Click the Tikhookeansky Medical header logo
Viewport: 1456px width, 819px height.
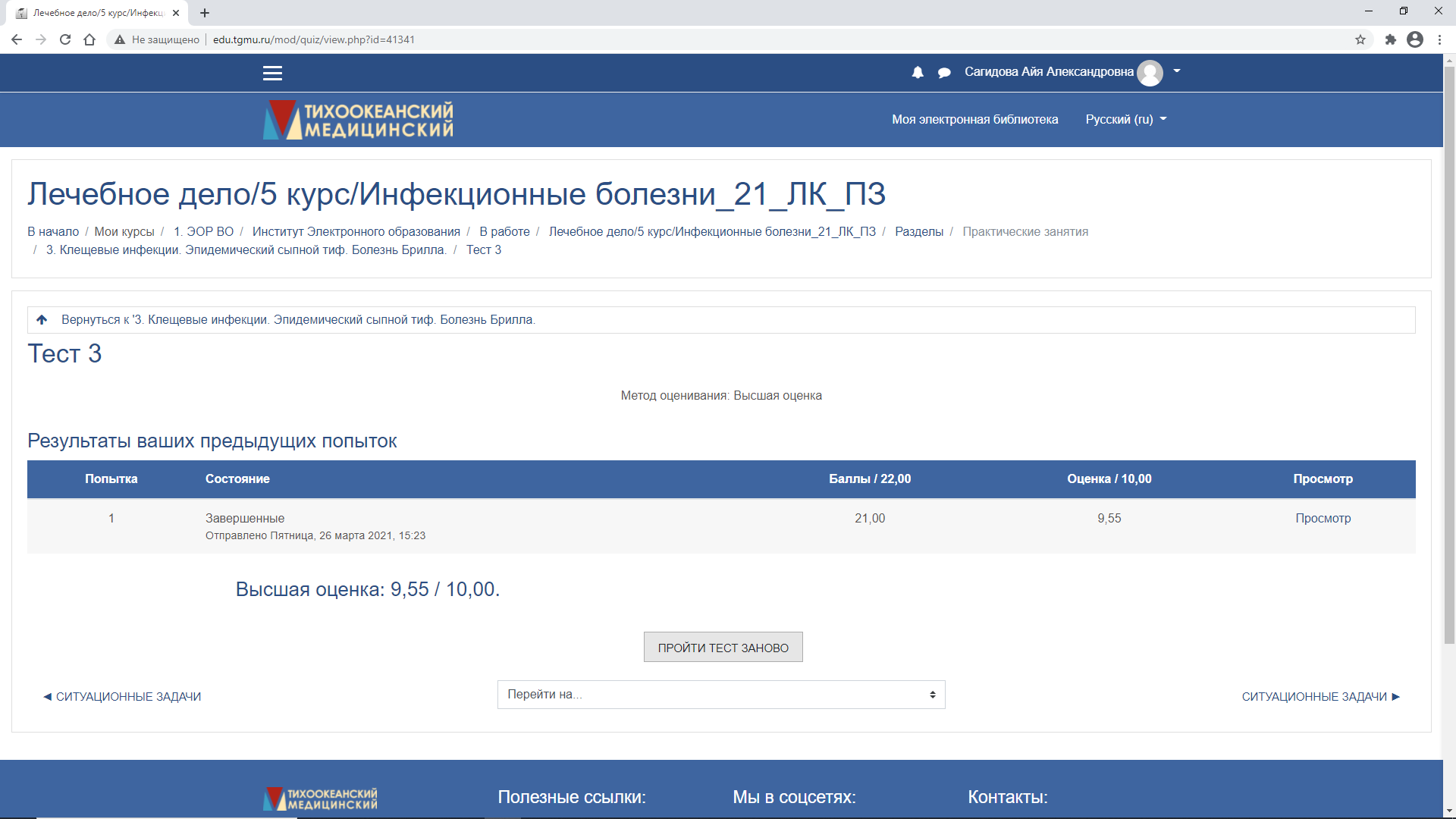358,120
